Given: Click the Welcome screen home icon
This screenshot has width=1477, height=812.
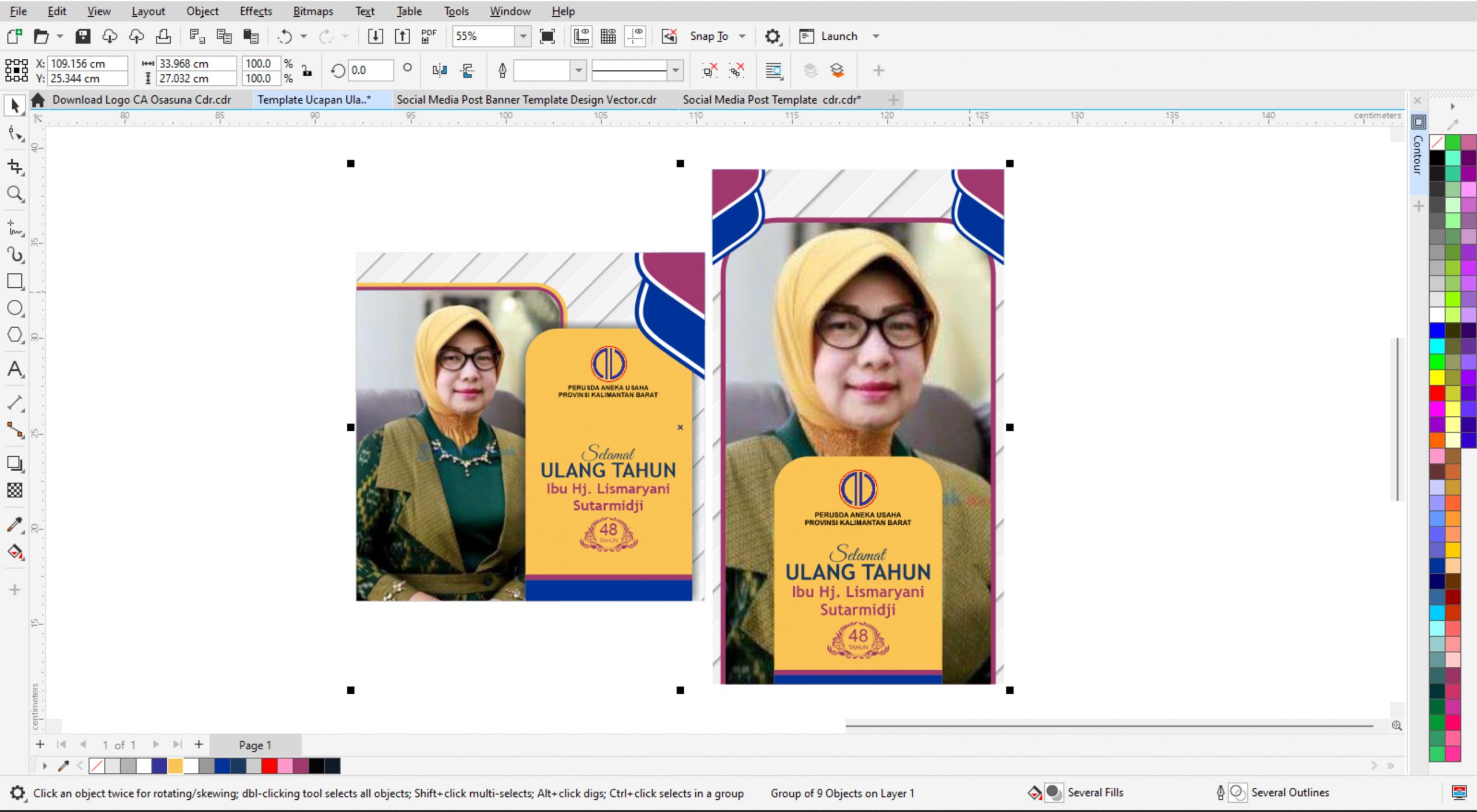Looking at the screenshot, I should click(38, 100).
